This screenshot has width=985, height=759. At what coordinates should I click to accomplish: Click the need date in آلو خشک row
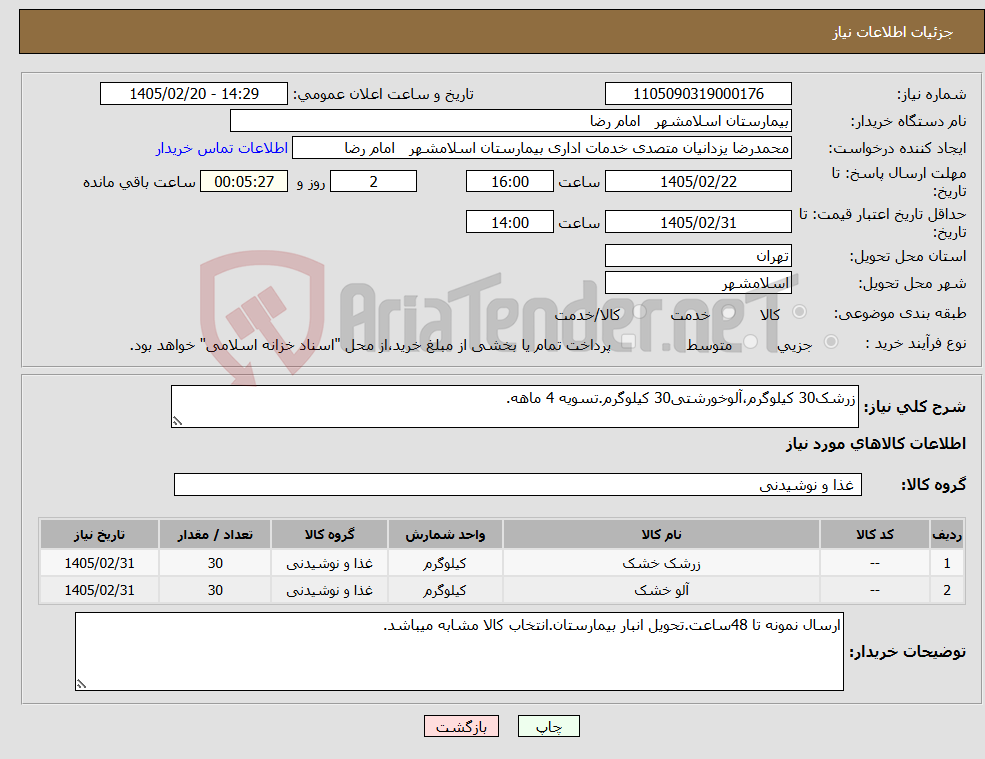pyautogui.click(x=99, y=590)
